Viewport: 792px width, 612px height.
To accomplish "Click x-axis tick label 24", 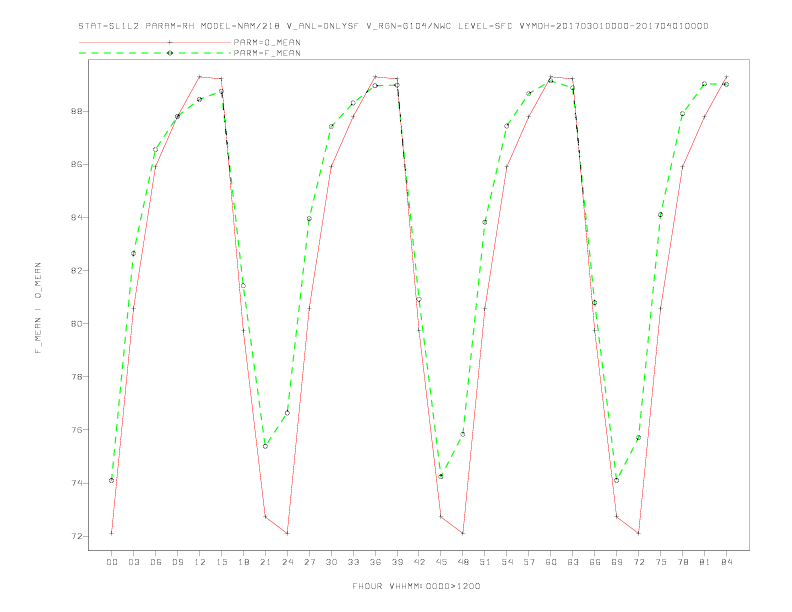I will point(287,562).
